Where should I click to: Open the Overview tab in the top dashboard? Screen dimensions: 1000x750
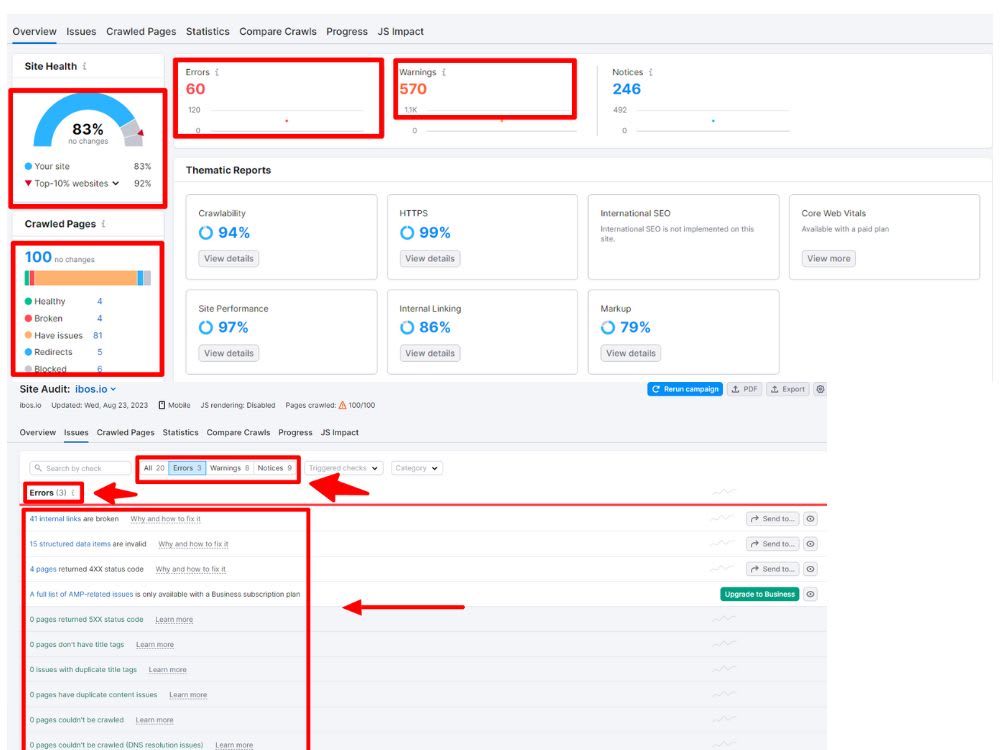tap(34, 31)
